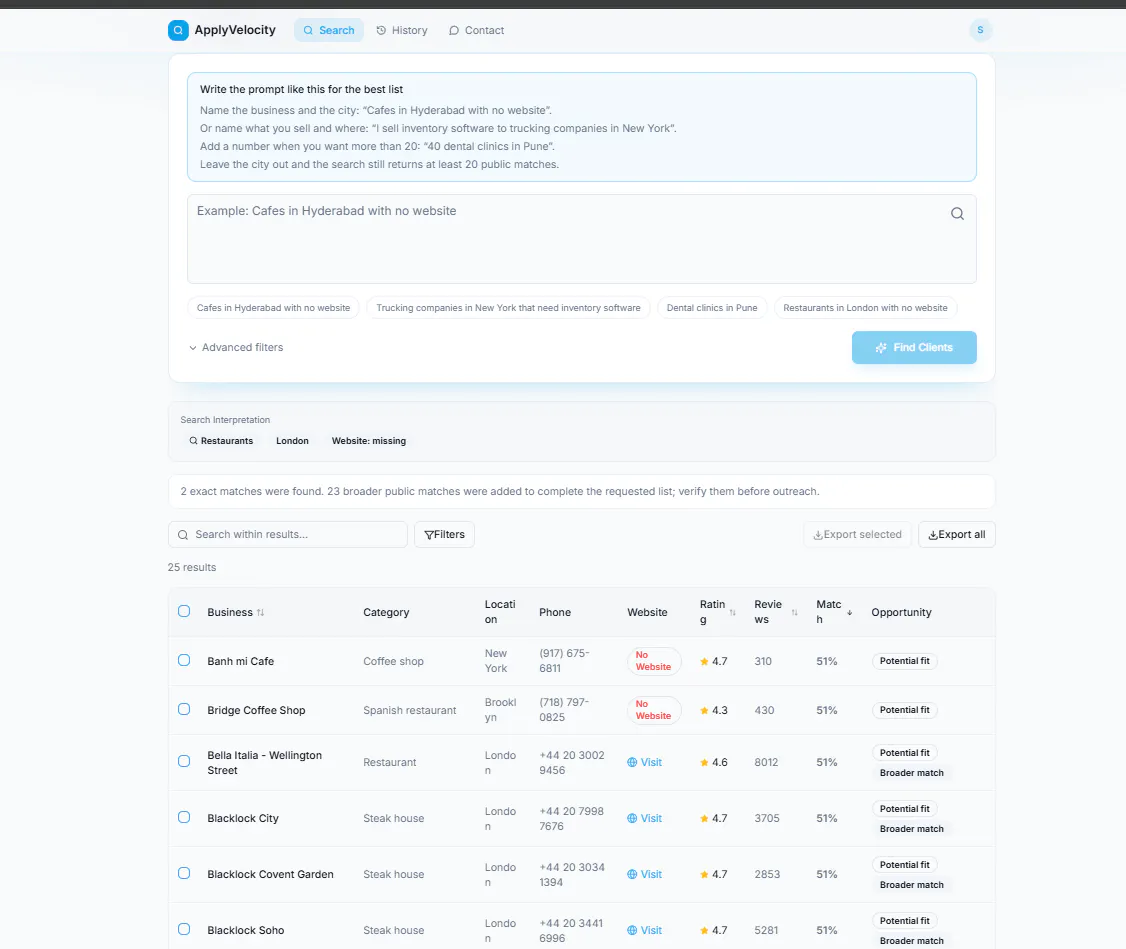Click the magnifier icon in prompt box
Screen dimensions: 1126x949
957,214
